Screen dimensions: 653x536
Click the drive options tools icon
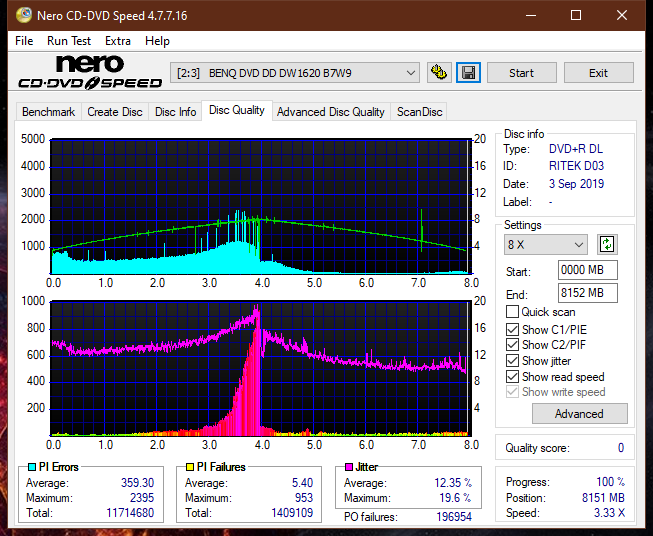coord(439,73)
